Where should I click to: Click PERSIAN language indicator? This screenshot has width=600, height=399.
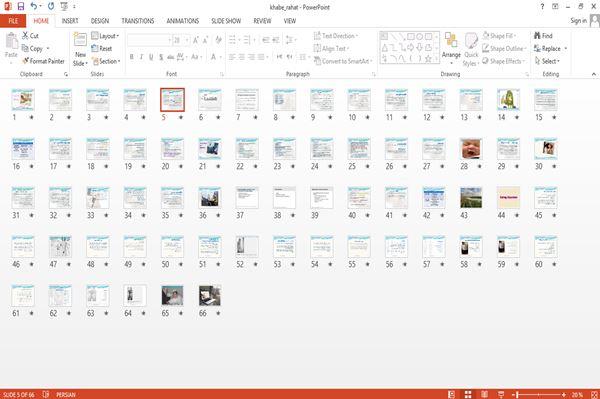66,394
